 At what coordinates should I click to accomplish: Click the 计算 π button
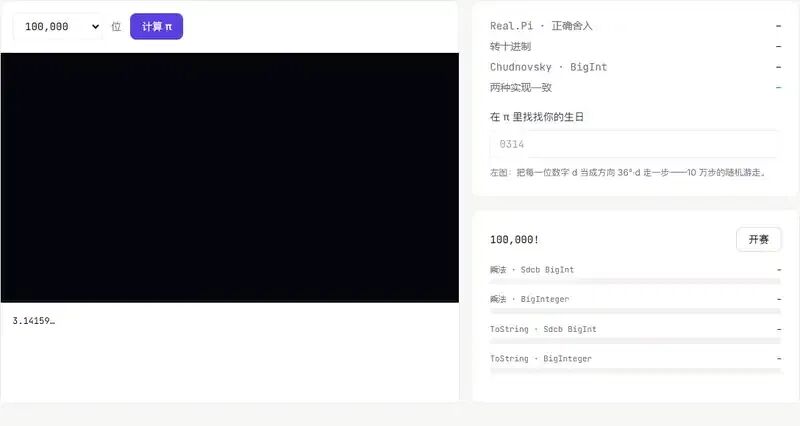[157, 27]
